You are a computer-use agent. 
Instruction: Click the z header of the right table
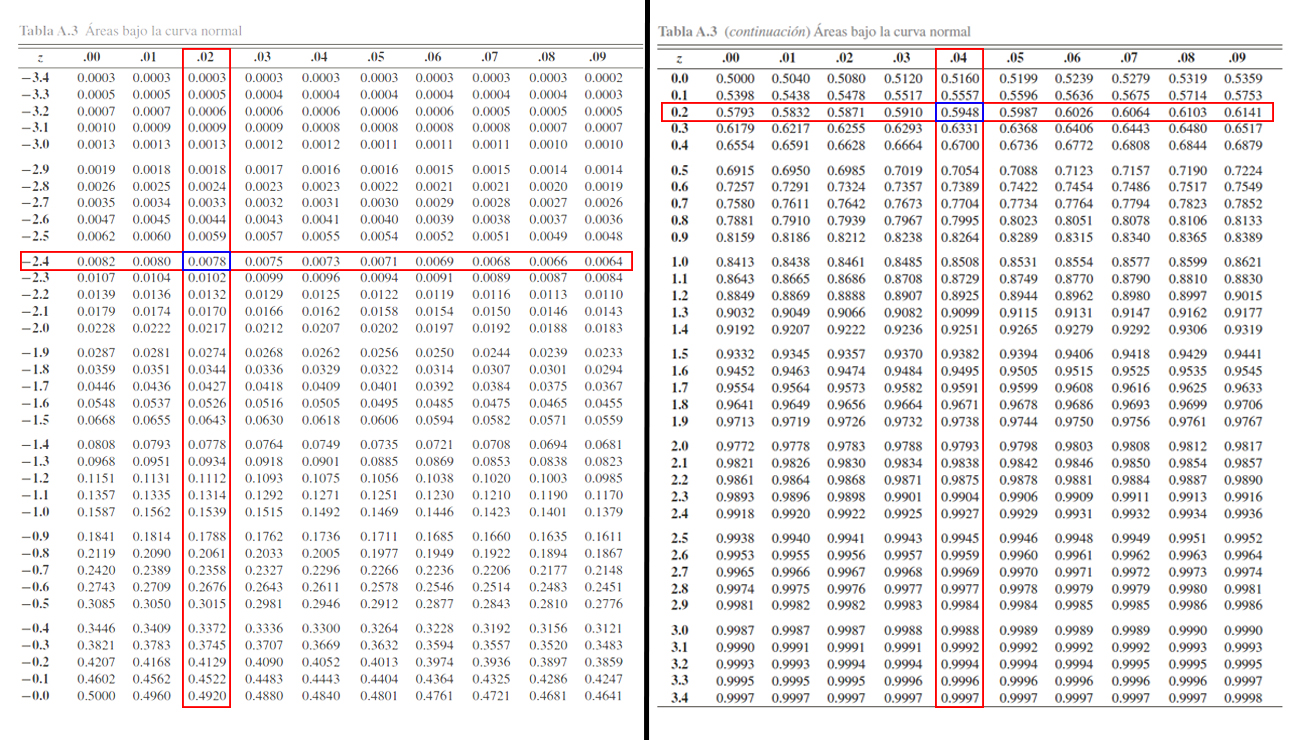point(680,60)
